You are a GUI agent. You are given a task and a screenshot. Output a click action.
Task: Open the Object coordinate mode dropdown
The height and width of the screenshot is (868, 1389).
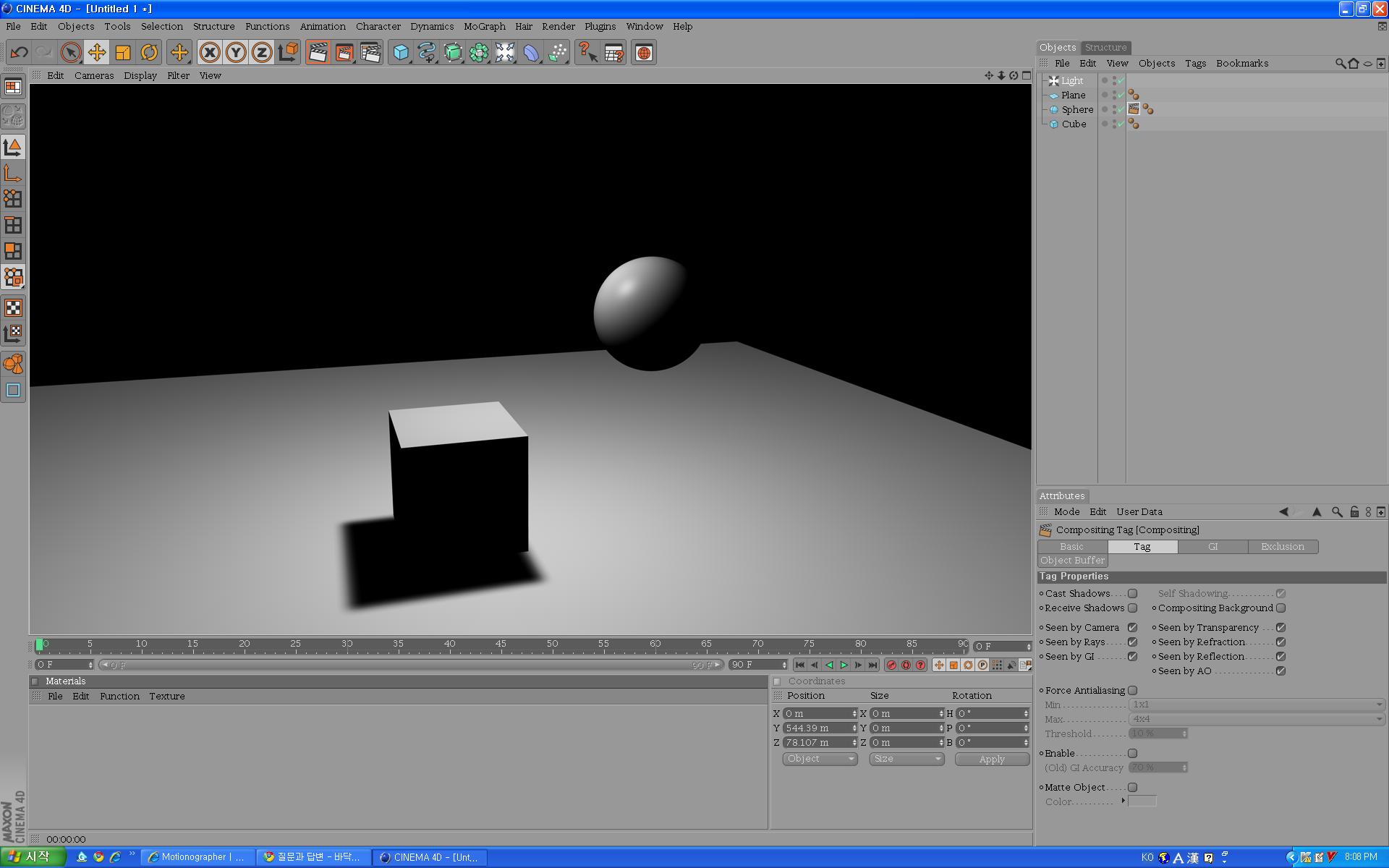point(820,759)
